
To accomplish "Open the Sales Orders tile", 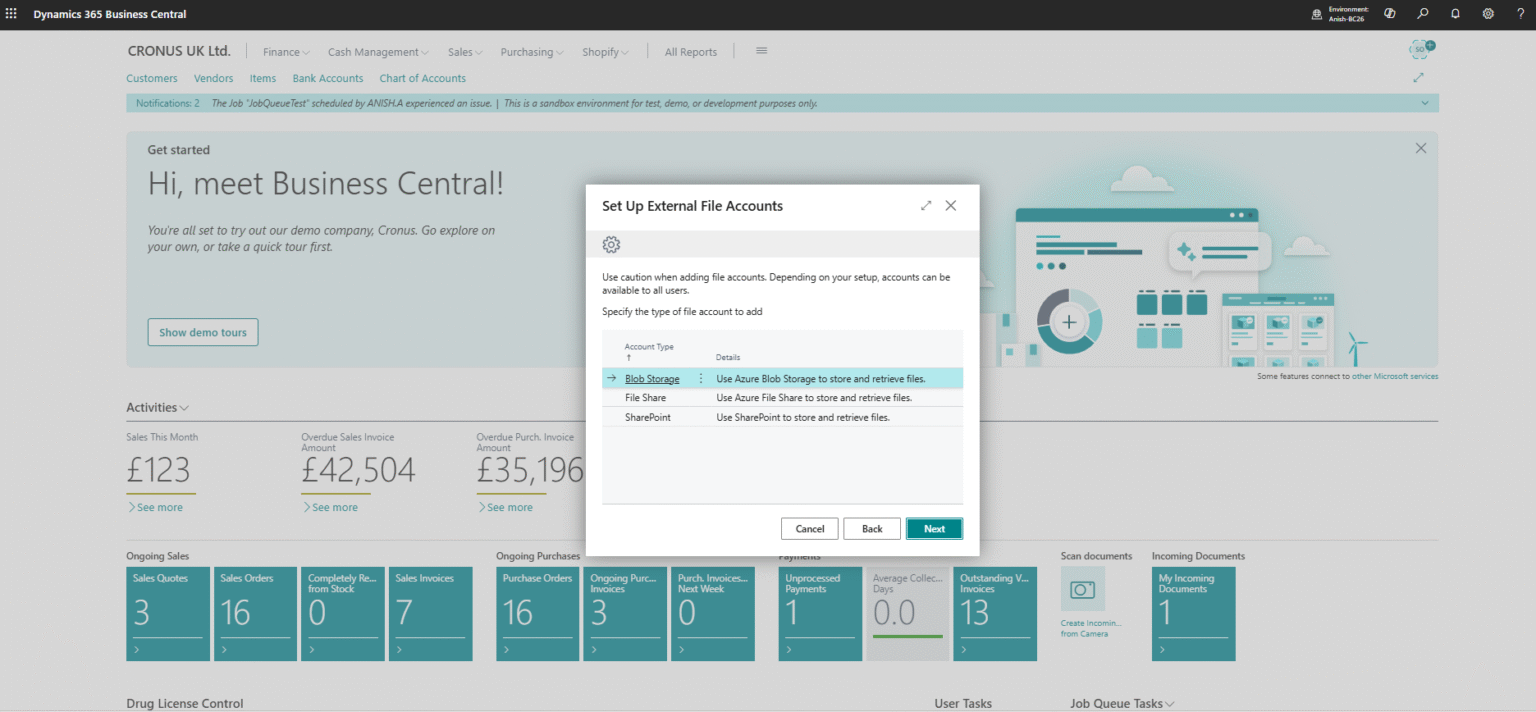I will (x=255, y=613).
